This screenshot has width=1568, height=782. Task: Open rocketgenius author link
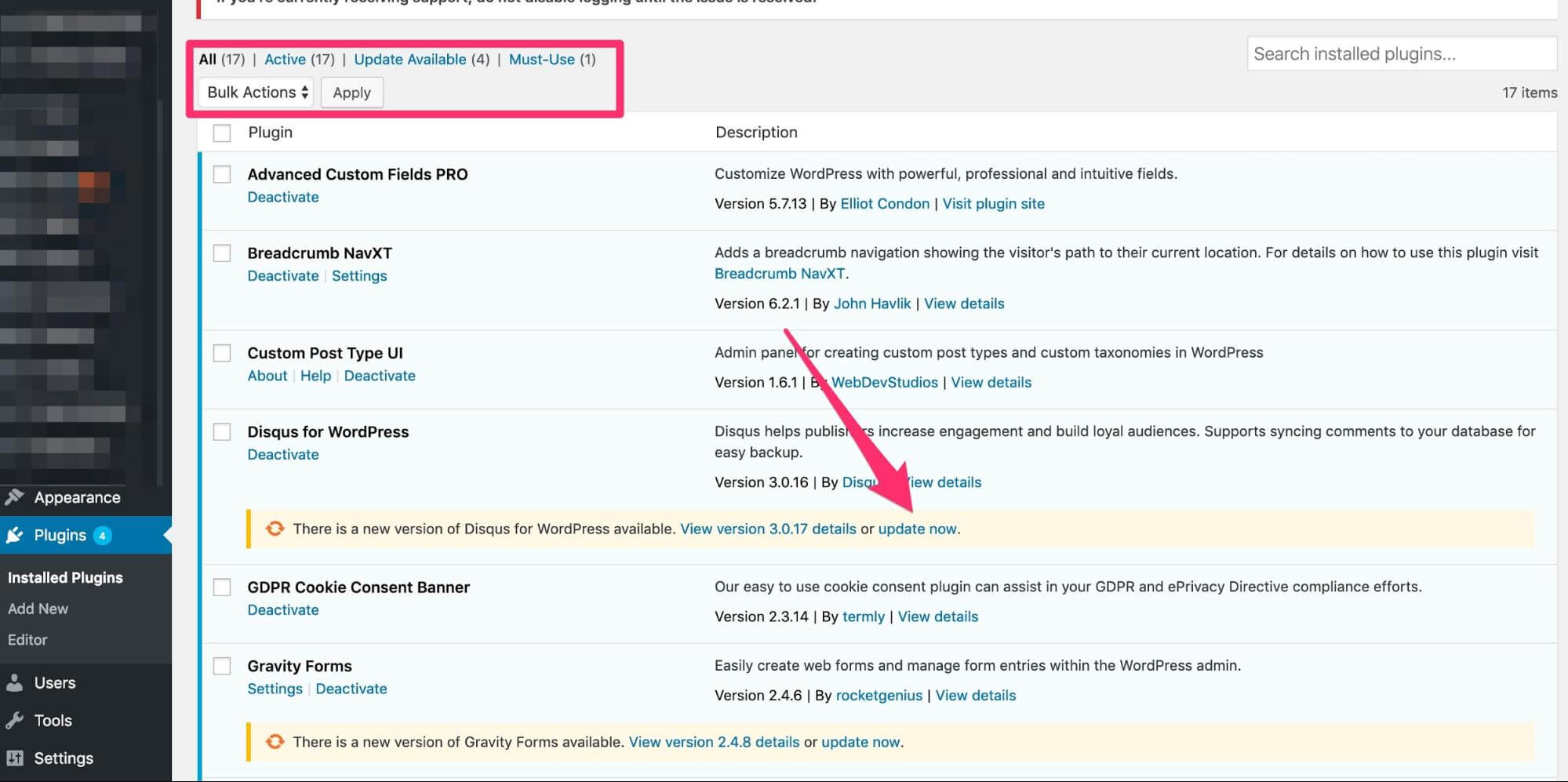pos(879,696)
